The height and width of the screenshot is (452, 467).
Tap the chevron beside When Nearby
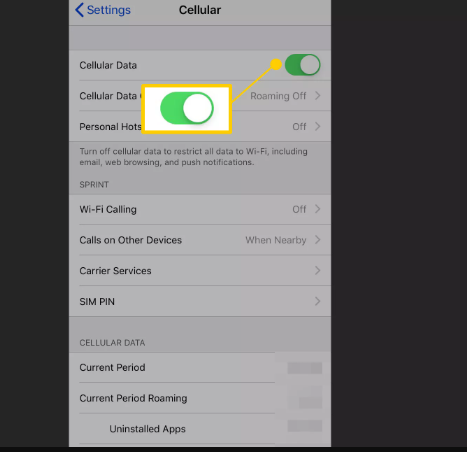coord(317,240)
